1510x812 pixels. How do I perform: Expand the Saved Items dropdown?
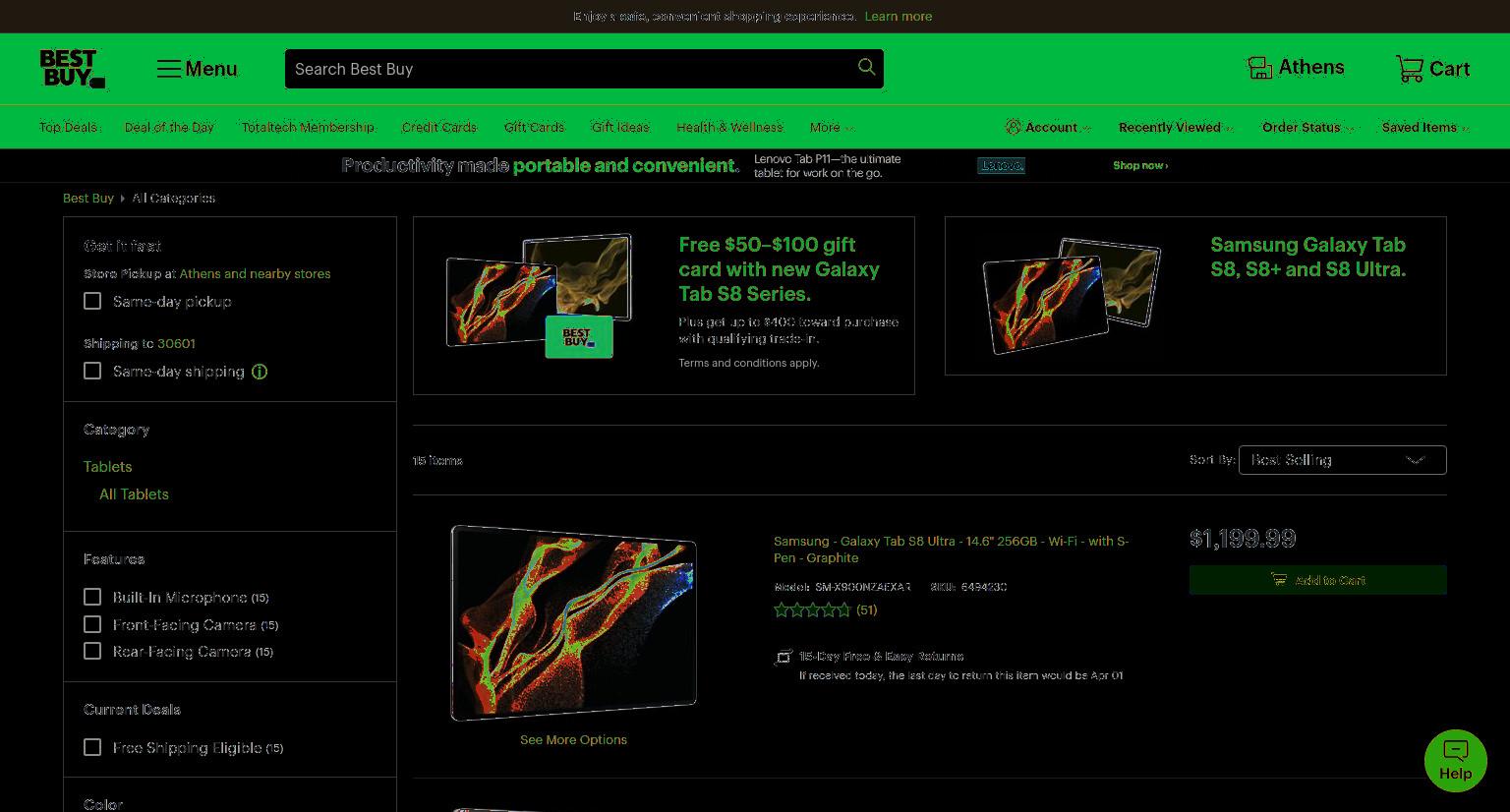[x=1425, y=128]
